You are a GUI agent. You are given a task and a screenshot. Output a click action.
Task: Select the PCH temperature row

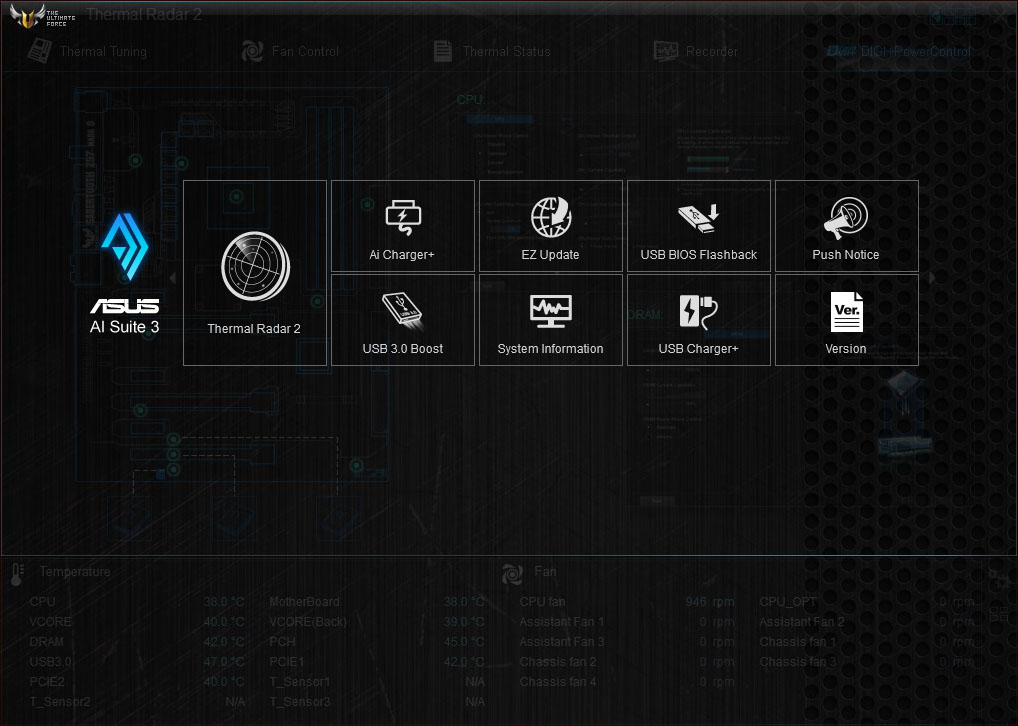pos(377,642)
